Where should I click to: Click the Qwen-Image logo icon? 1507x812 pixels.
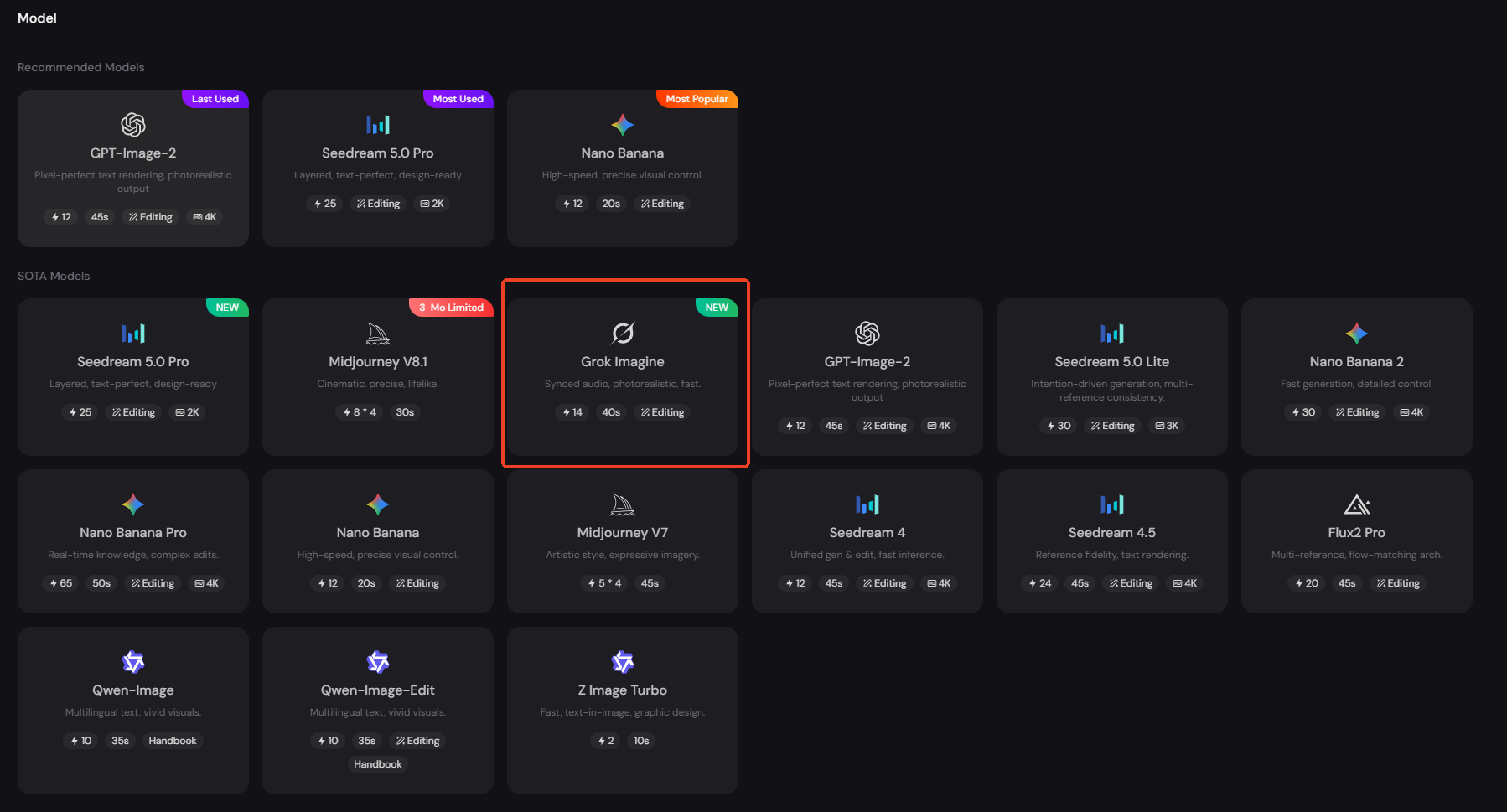click(133, 662)
